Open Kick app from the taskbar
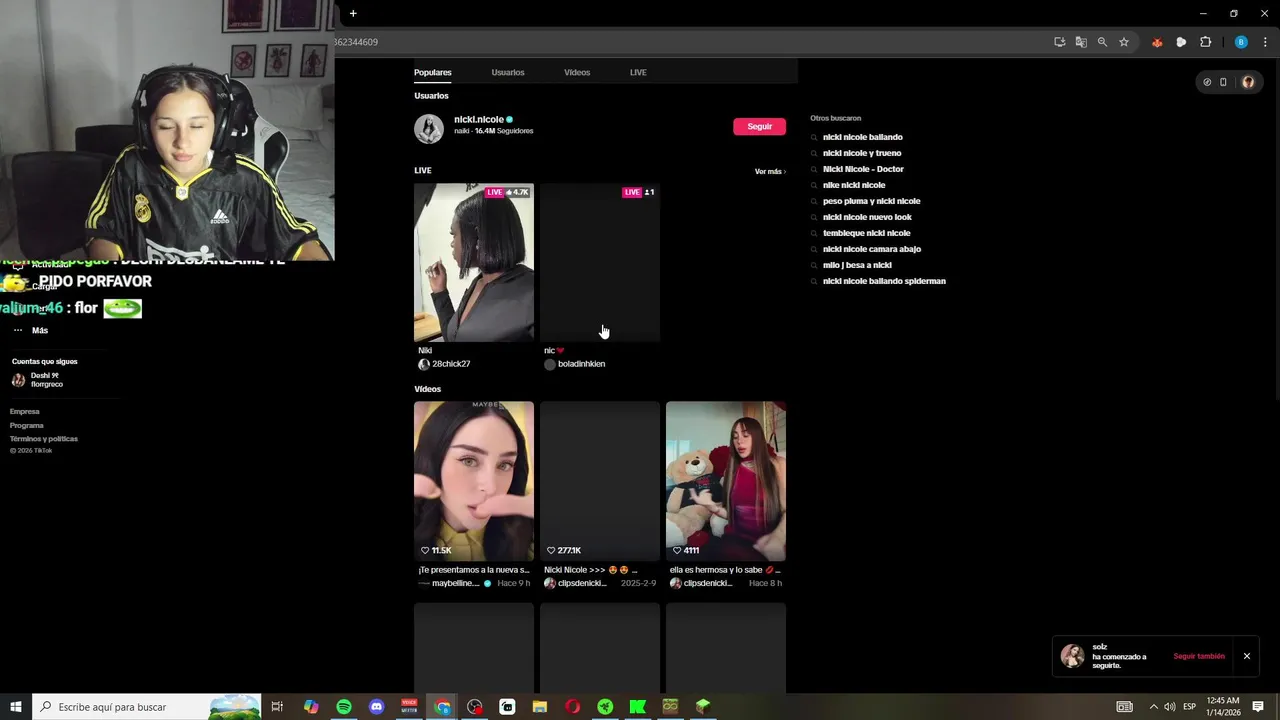Viewport: 1280px width, 720px height. 638,707
